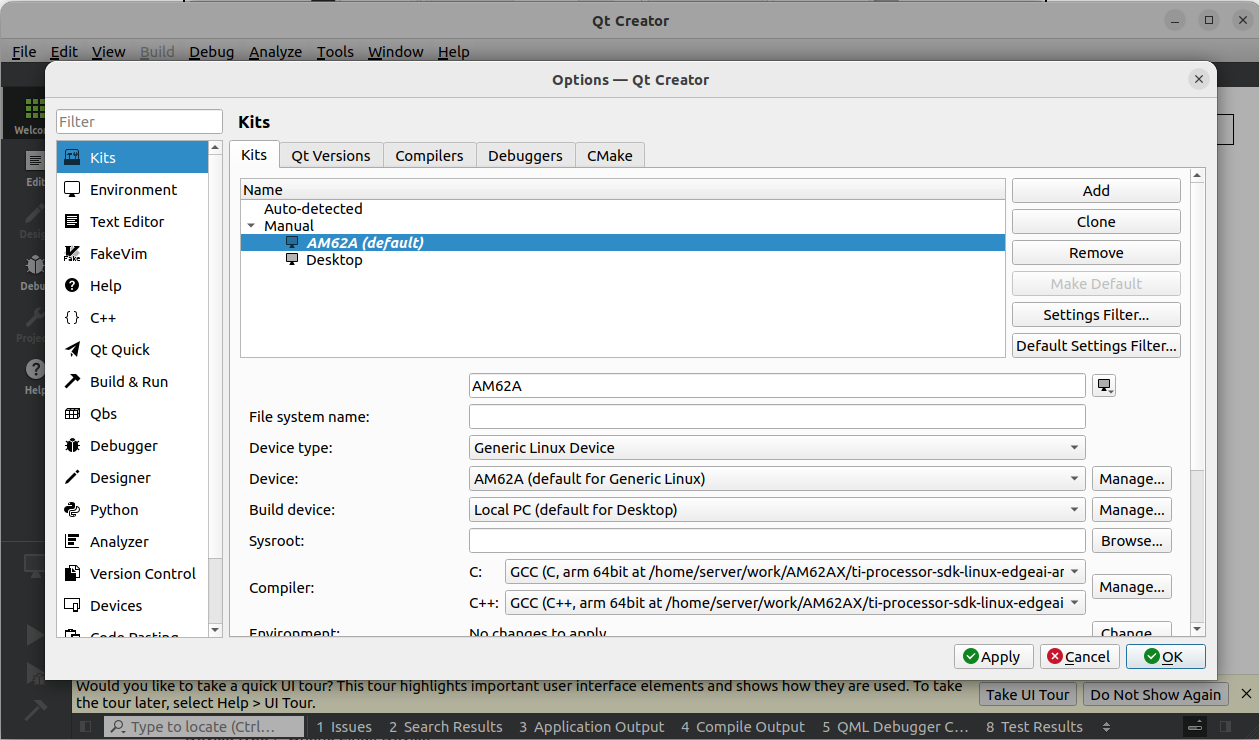Open Settings Filter...

(1096, 315)
